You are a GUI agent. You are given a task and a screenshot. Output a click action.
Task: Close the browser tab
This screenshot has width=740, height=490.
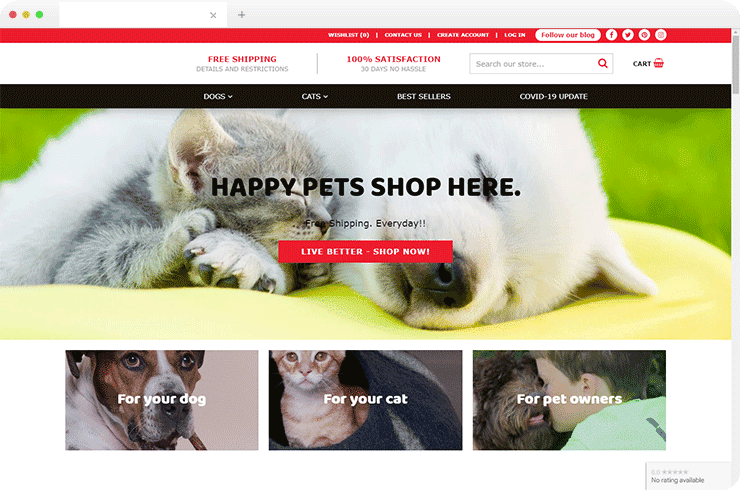(213, 15)
